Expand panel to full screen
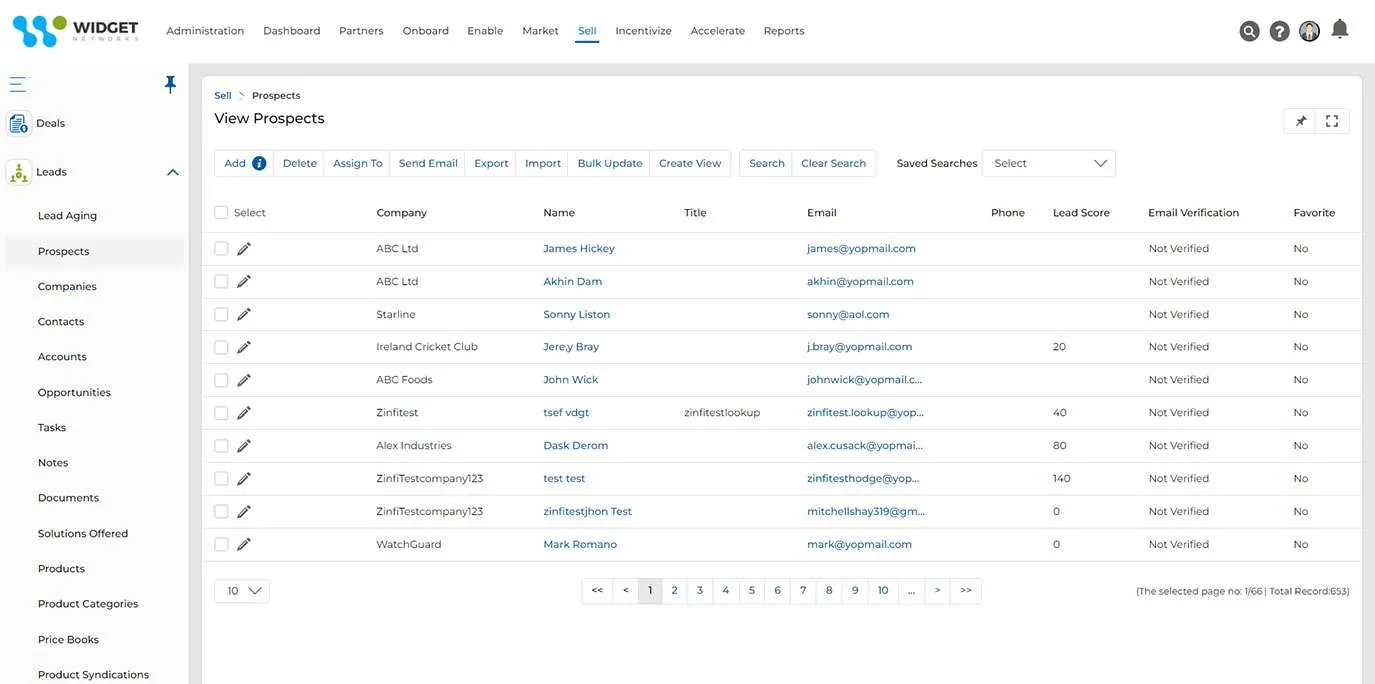 coord(1332,121)
